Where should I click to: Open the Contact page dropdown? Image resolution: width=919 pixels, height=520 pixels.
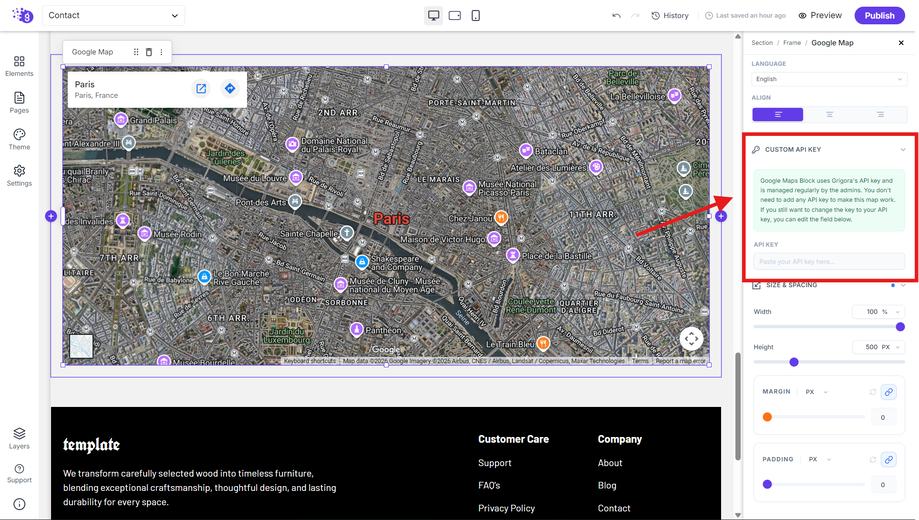113,15
